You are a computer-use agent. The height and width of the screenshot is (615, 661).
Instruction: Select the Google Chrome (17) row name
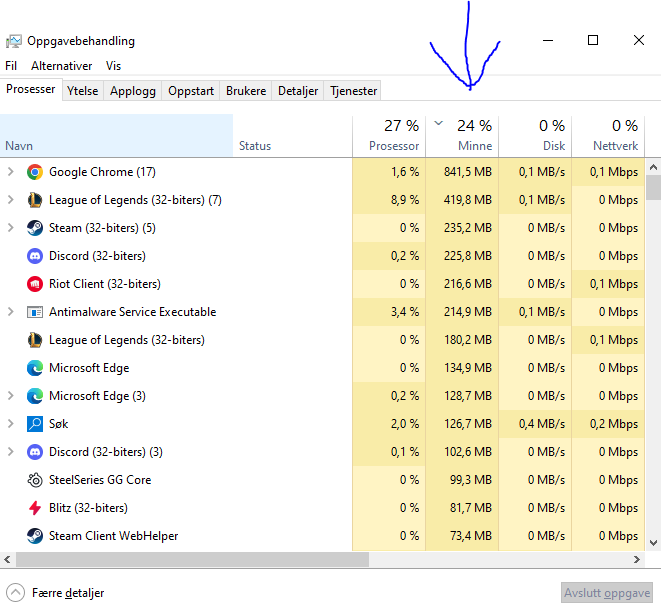click(x=102, y=172)
